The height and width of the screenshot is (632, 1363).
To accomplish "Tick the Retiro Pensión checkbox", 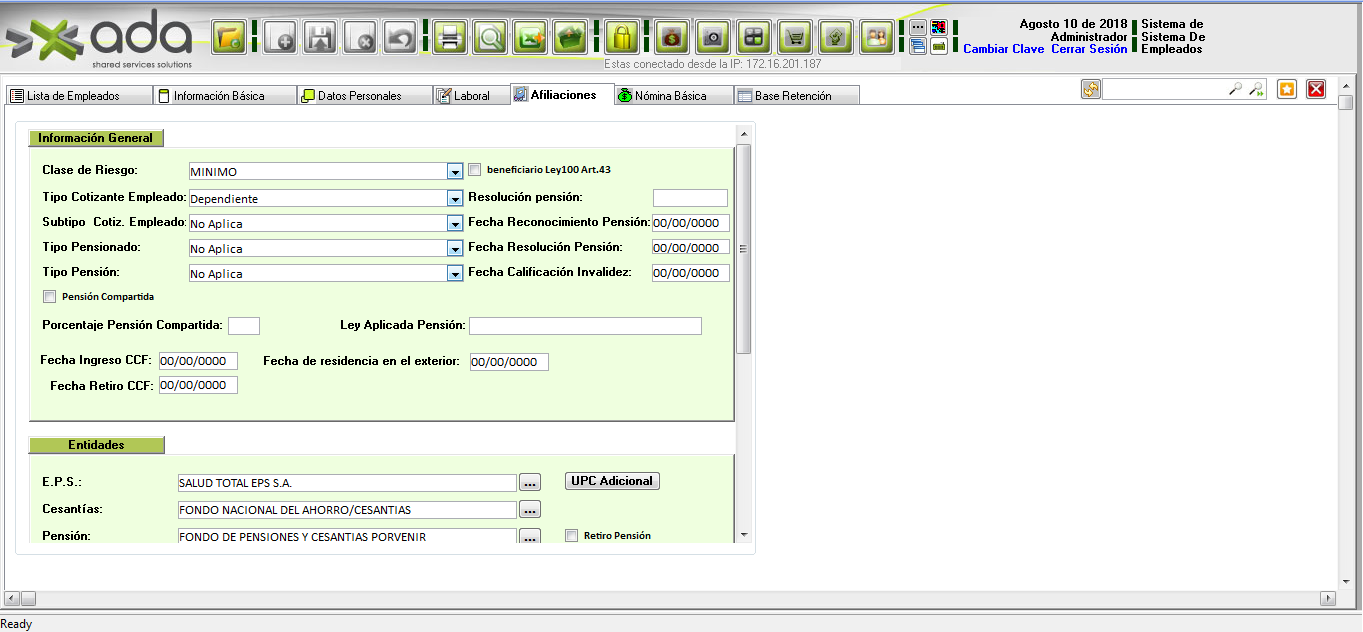I will pos(572,536).
